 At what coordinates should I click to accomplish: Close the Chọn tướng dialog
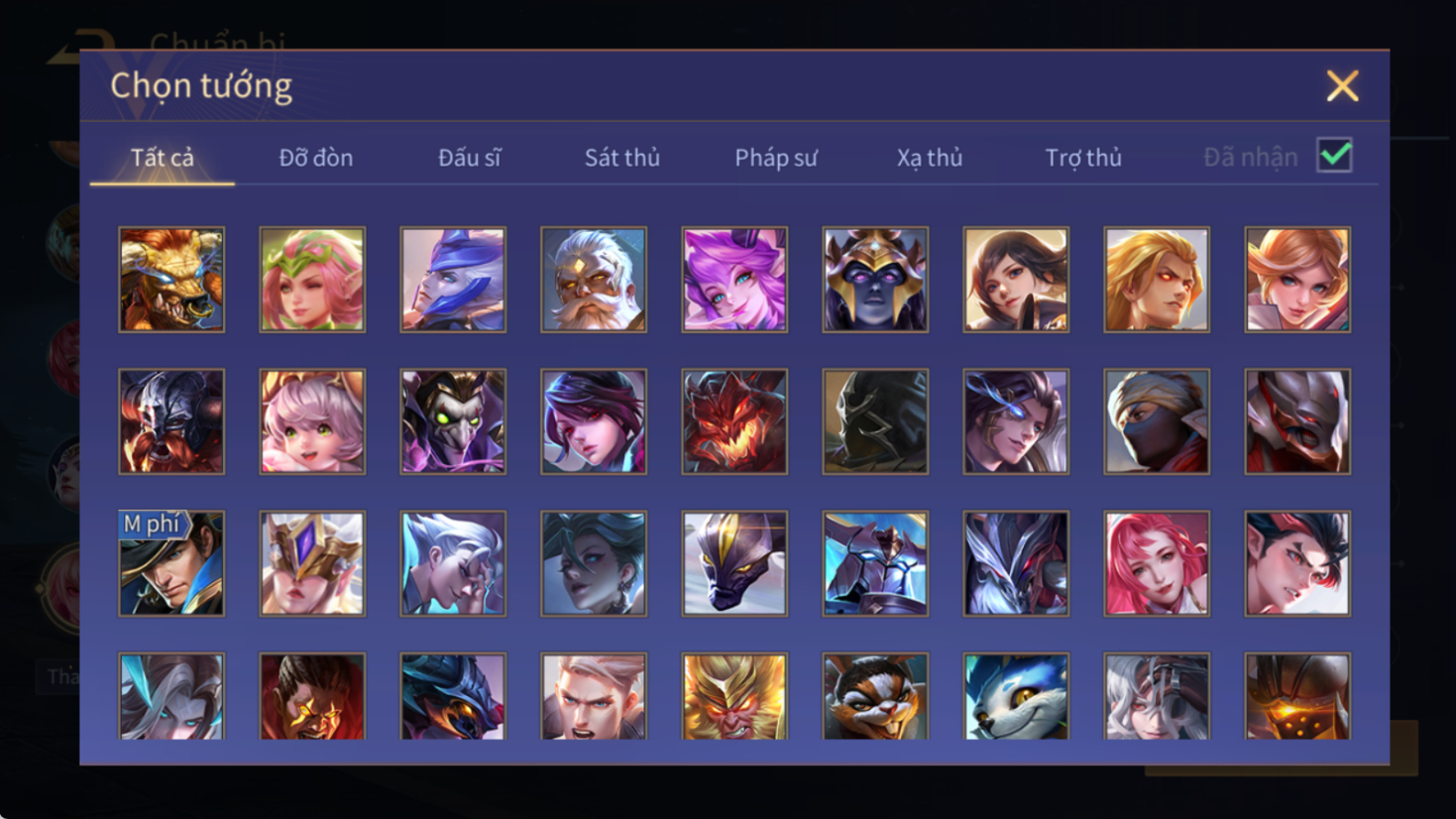click(x=1343, y=86)
